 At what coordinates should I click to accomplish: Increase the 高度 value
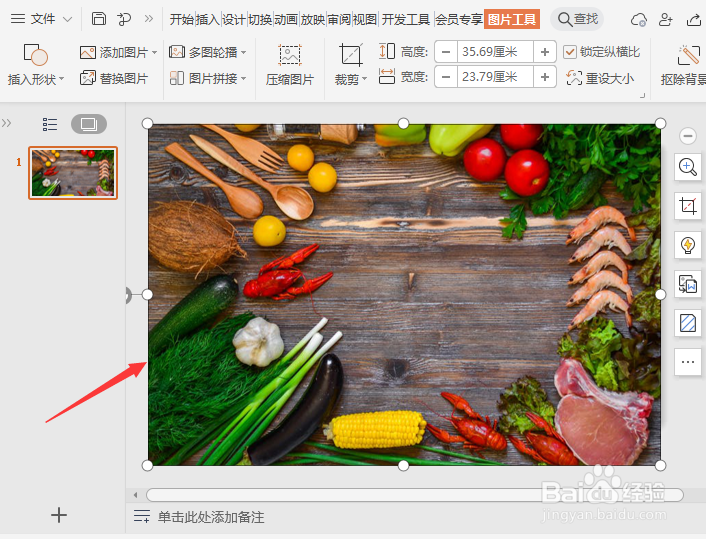[545, 52]
